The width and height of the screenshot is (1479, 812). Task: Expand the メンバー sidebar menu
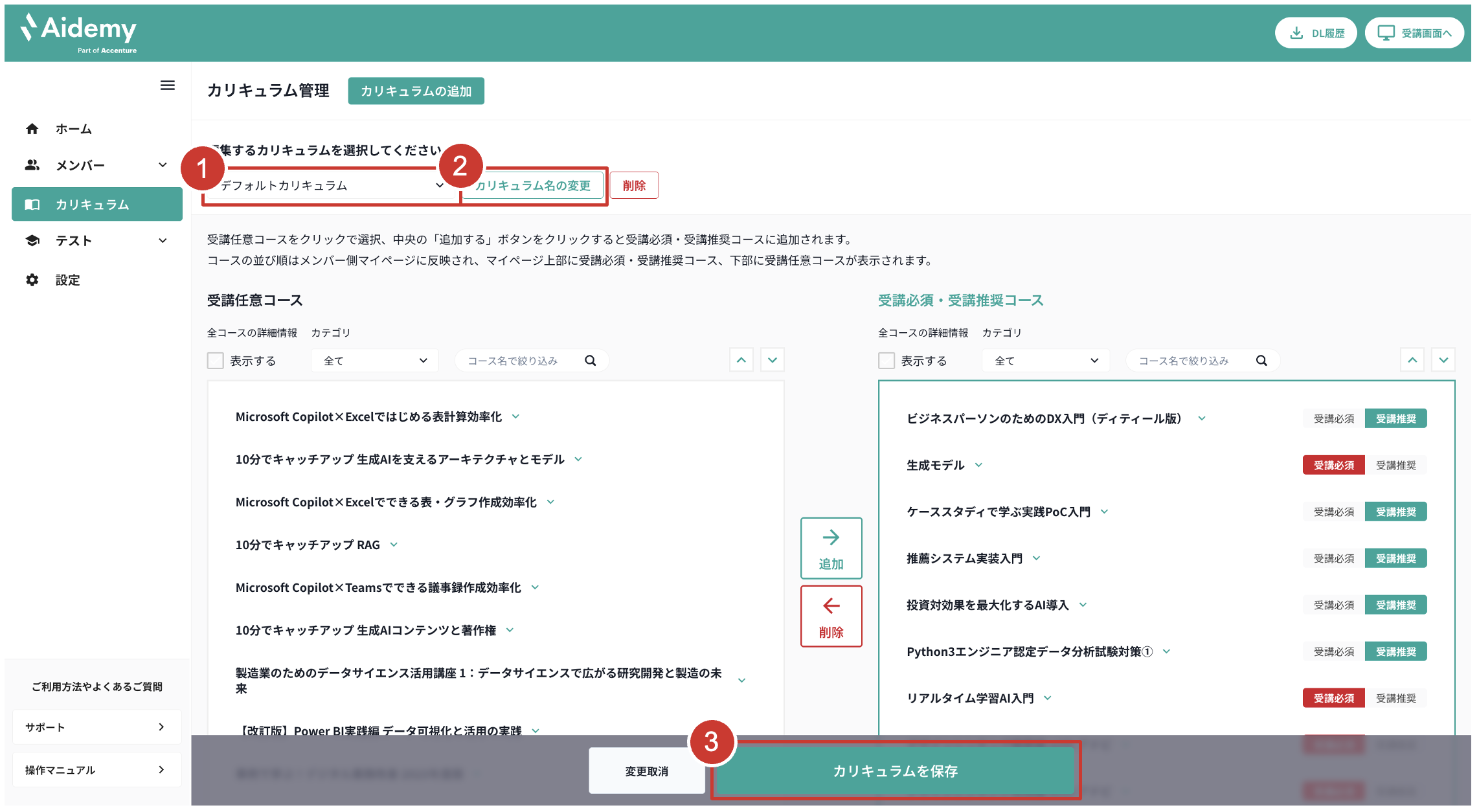[97, 165]
